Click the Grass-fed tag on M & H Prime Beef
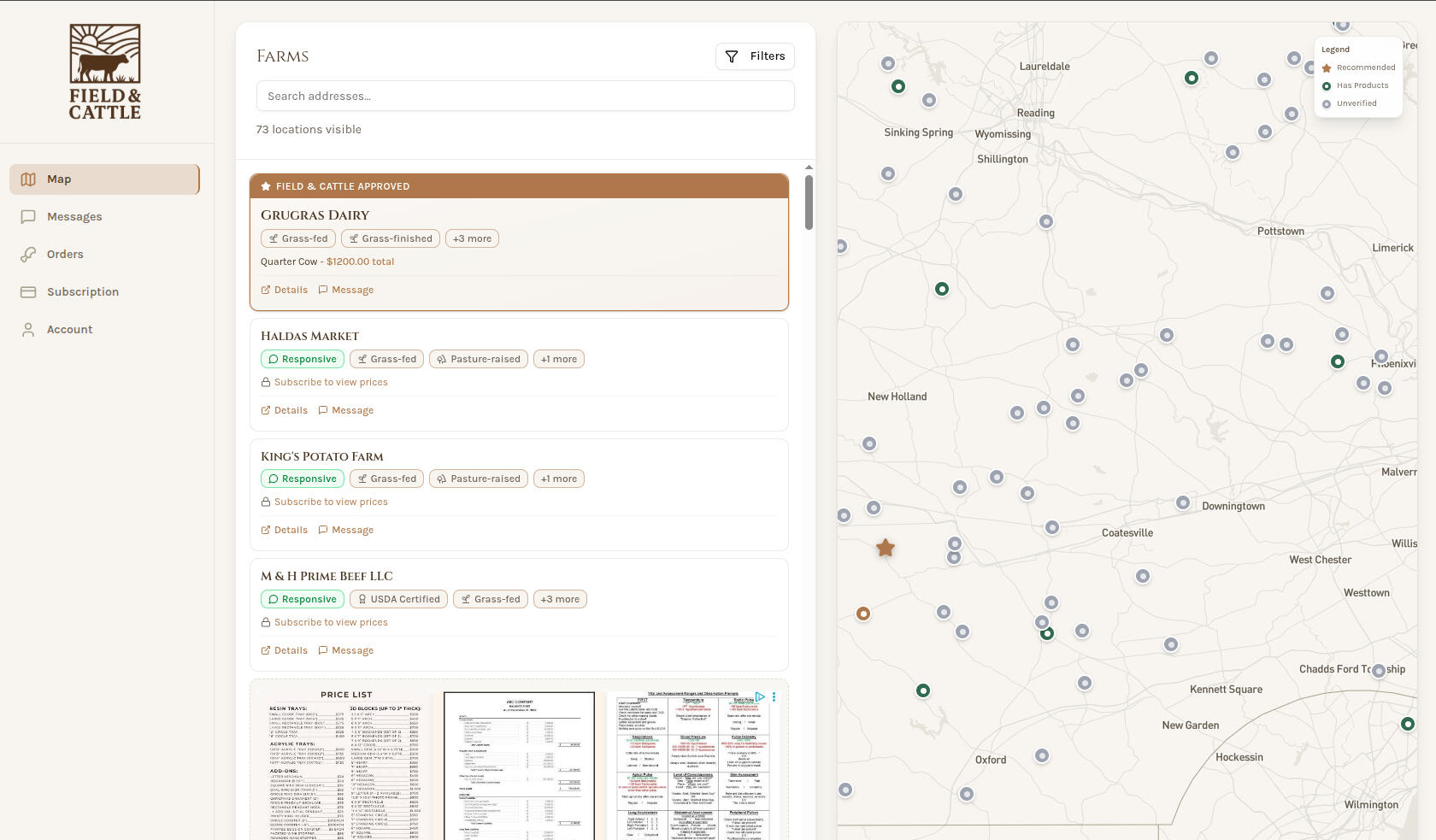The height and width of the screenshot is (840, 1436). 491,599
